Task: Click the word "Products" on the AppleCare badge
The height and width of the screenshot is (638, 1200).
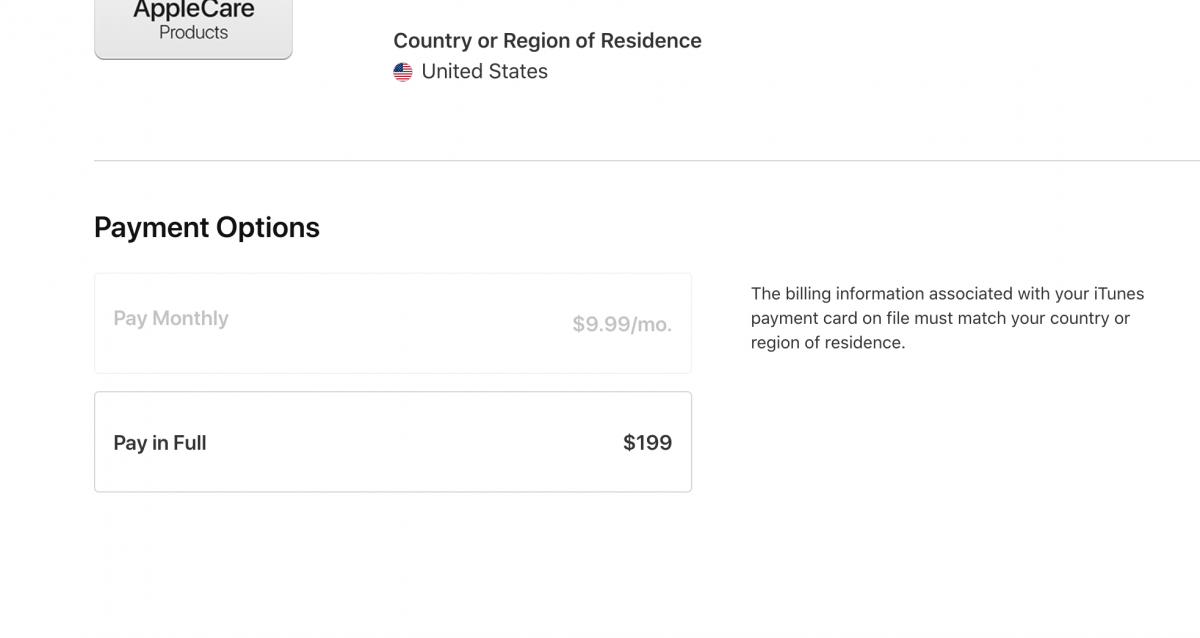Action: (x=194, y=33)
